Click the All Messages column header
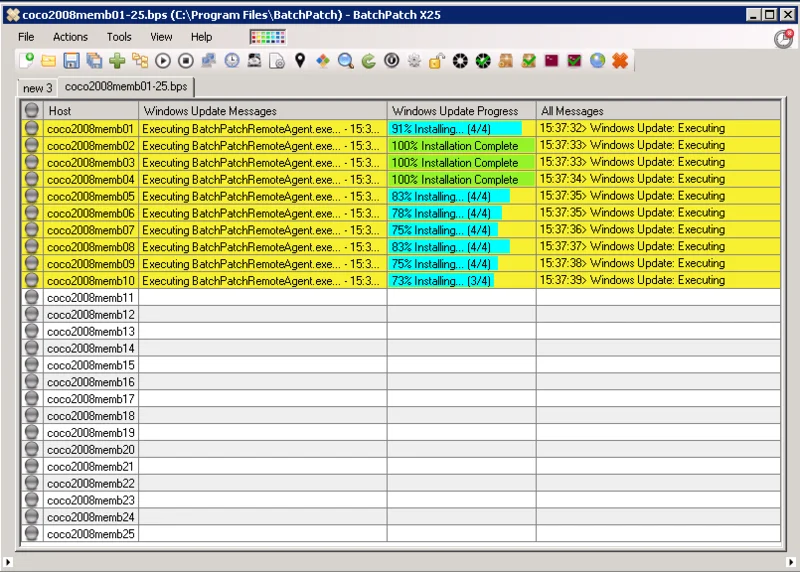Viewport: 800px width, 572px height. tap(658, 111)
